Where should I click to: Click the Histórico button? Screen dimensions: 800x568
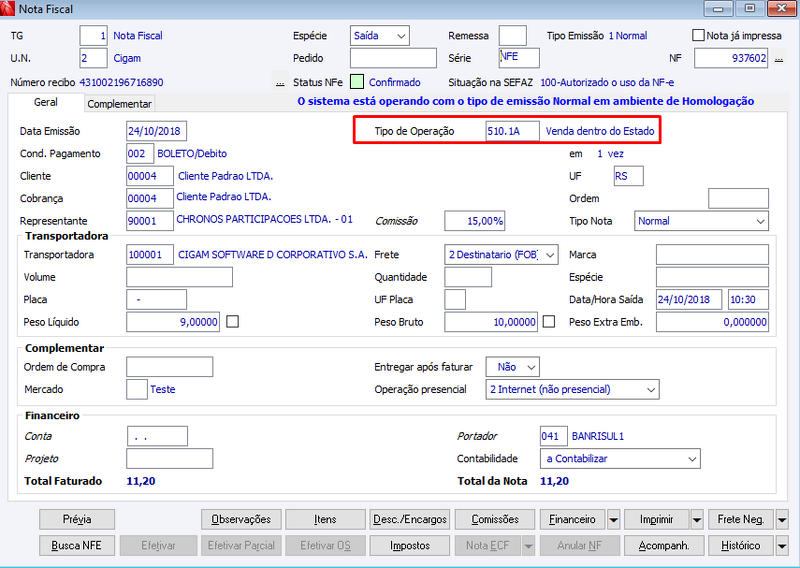741,546
